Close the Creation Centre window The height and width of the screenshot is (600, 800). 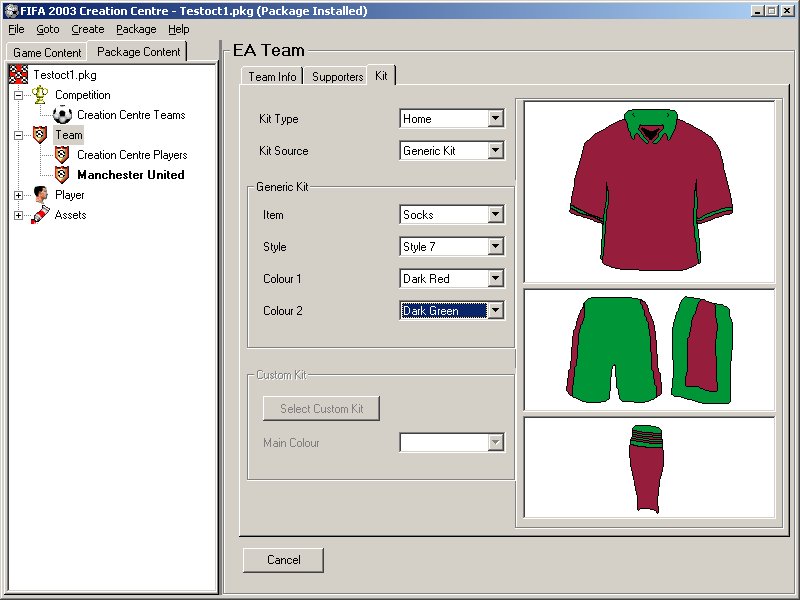click(x=788, y=11)
